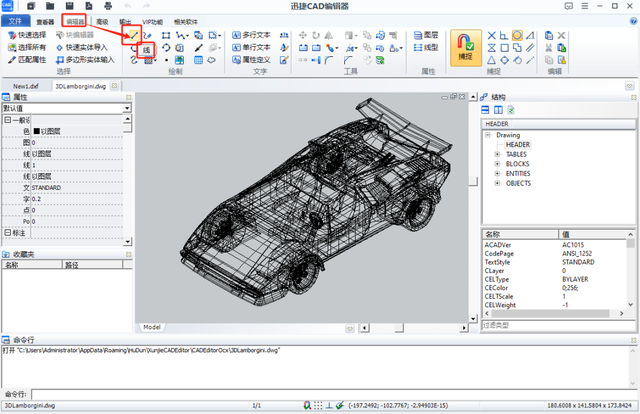Switch to the 查看器 ribbon tab
Viewport: 640px width, 414px height.
coord(45,22)
